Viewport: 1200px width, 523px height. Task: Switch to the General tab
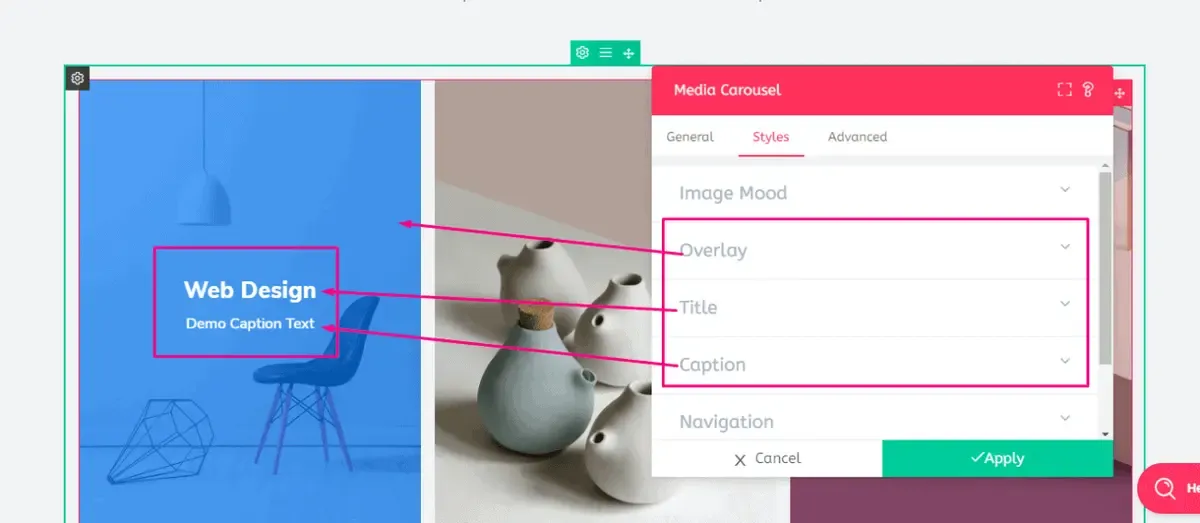pyautogui.click(x=690, y=137)
